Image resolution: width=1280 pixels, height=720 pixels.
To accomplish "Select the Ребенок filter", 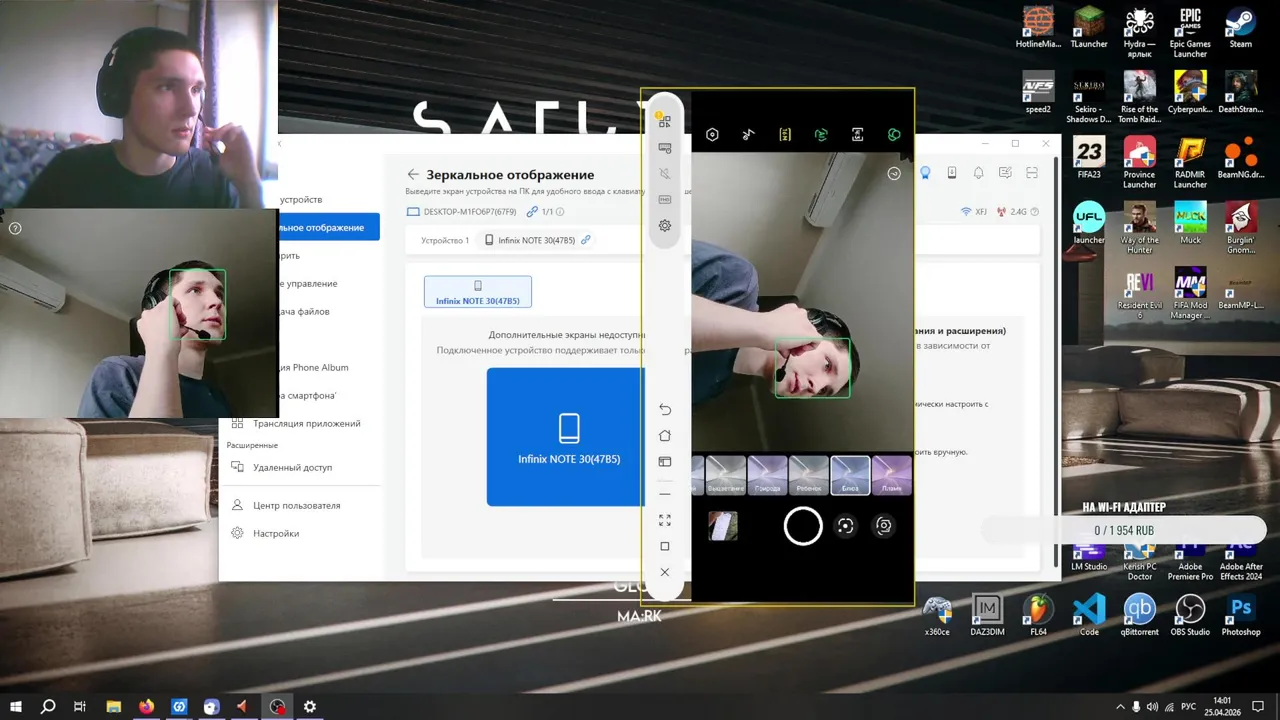I will (x=809, y=476).
